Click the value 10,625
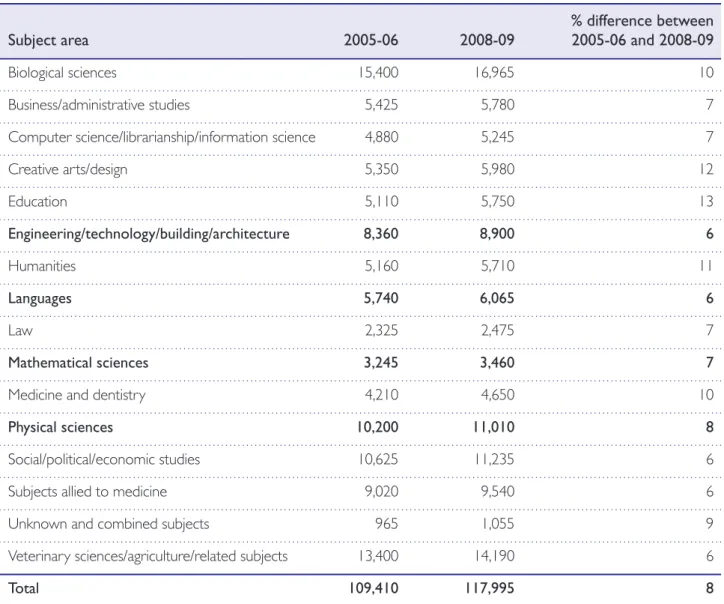This screenshot has width=724, height=604. click(x=379, y=459)
